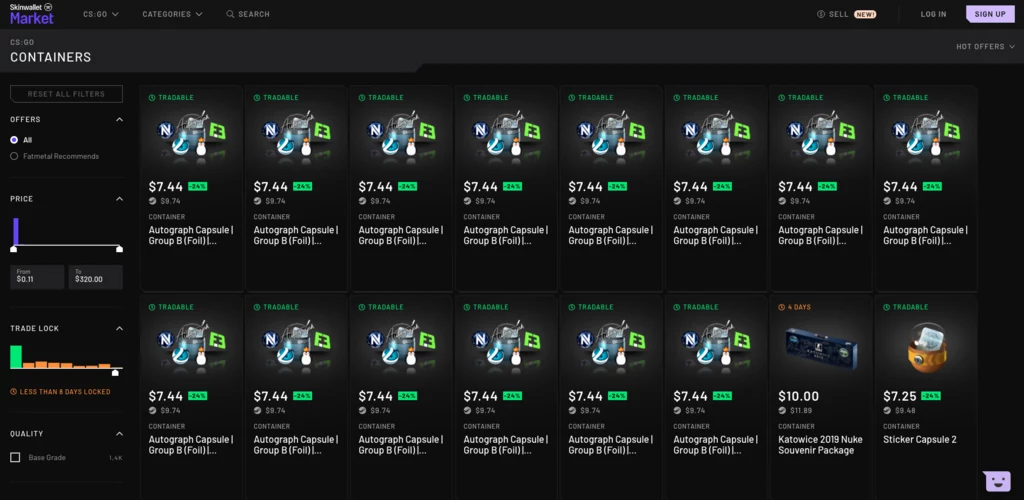
Task: Click Steam icon beside $11.89 price
Action: pyautogui.click(x=782, y=411)
